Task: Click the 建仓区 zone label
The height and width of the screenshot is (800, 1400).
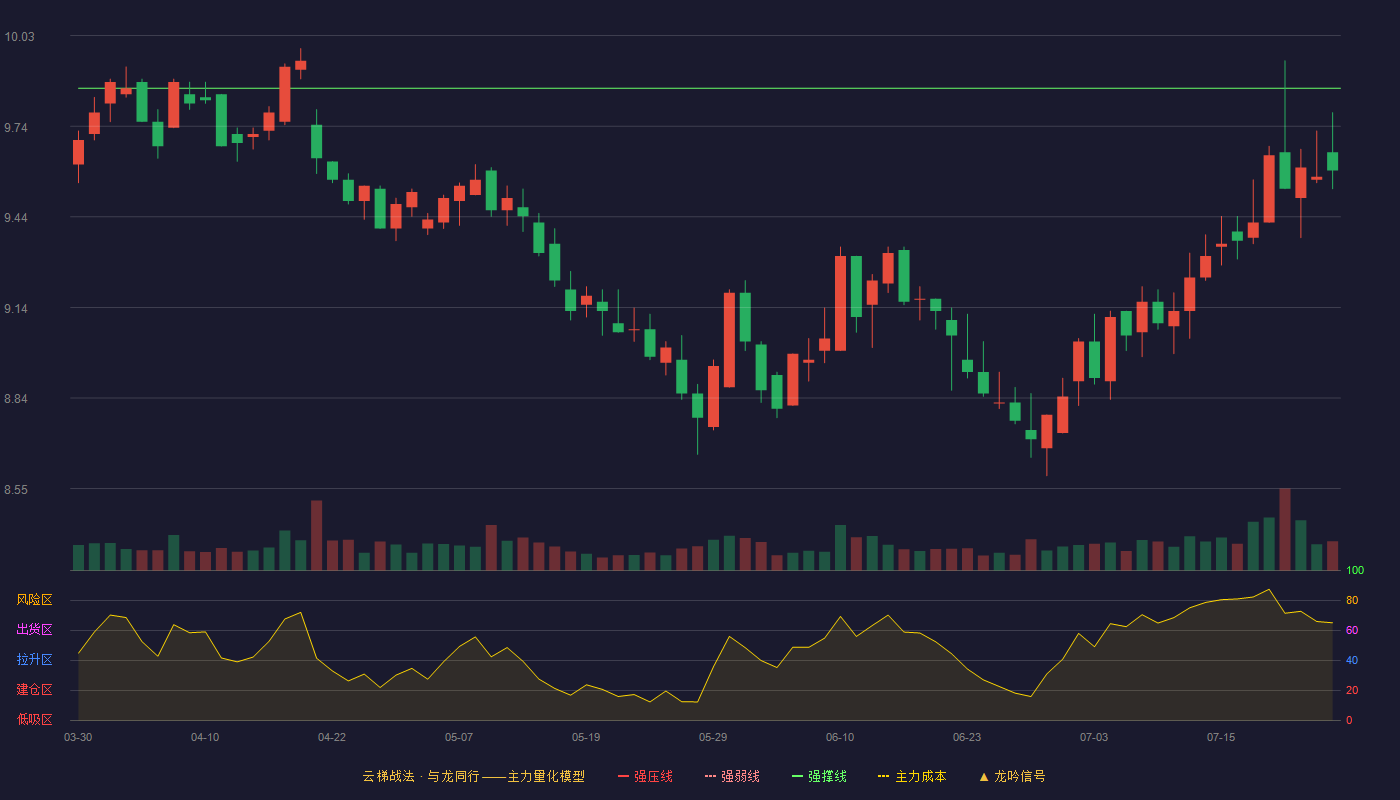Action: 34,690
